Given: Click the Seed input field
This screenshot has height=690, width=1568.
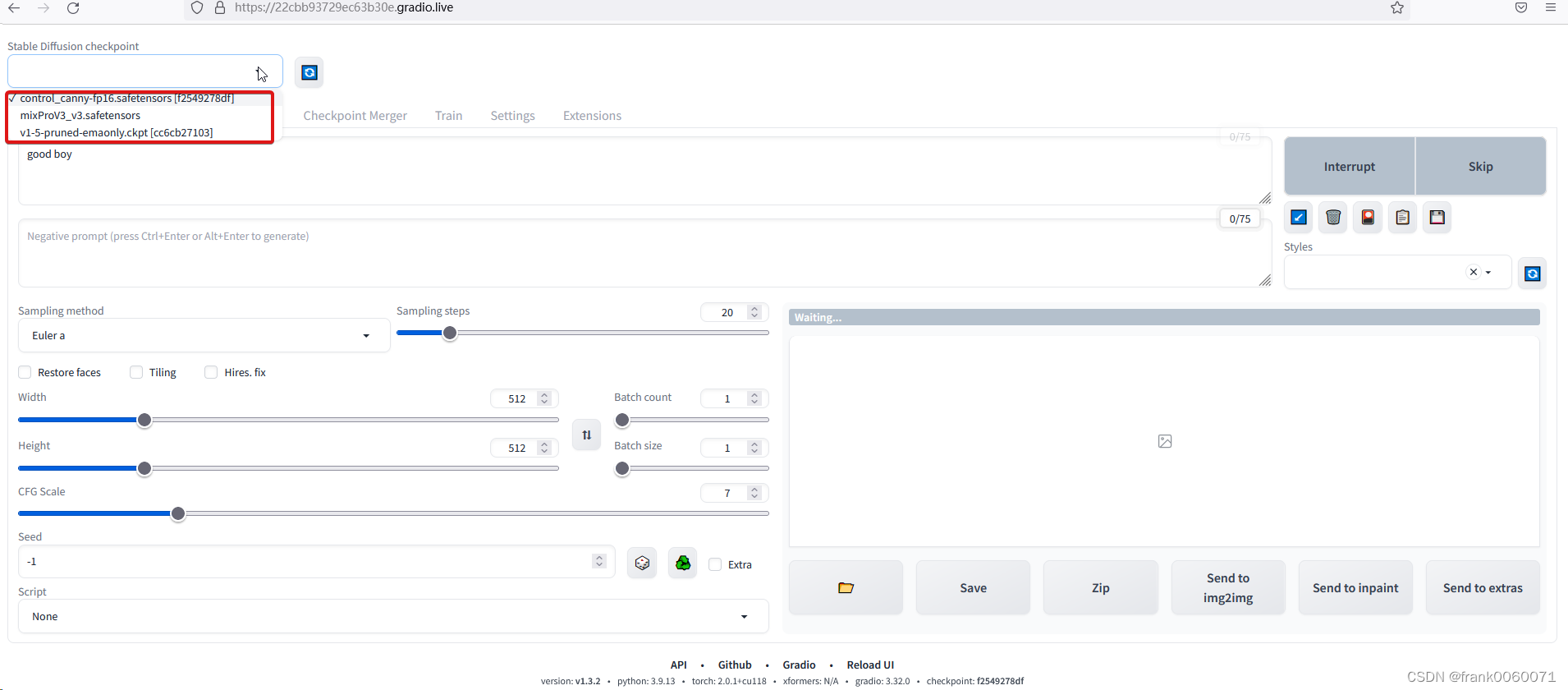Looking at the screenshot, I should 316,562.
